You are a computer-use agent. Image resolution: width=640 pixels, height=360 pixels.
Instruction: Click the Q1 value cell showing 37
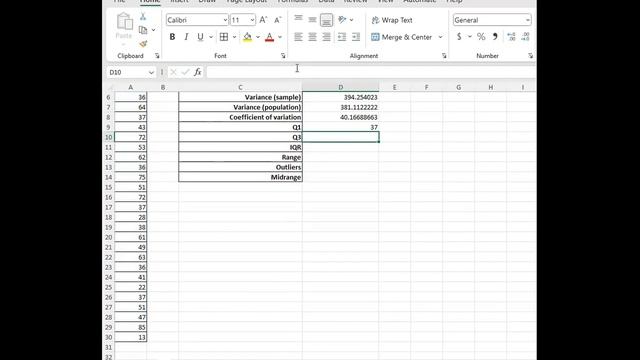click(340, 127)
